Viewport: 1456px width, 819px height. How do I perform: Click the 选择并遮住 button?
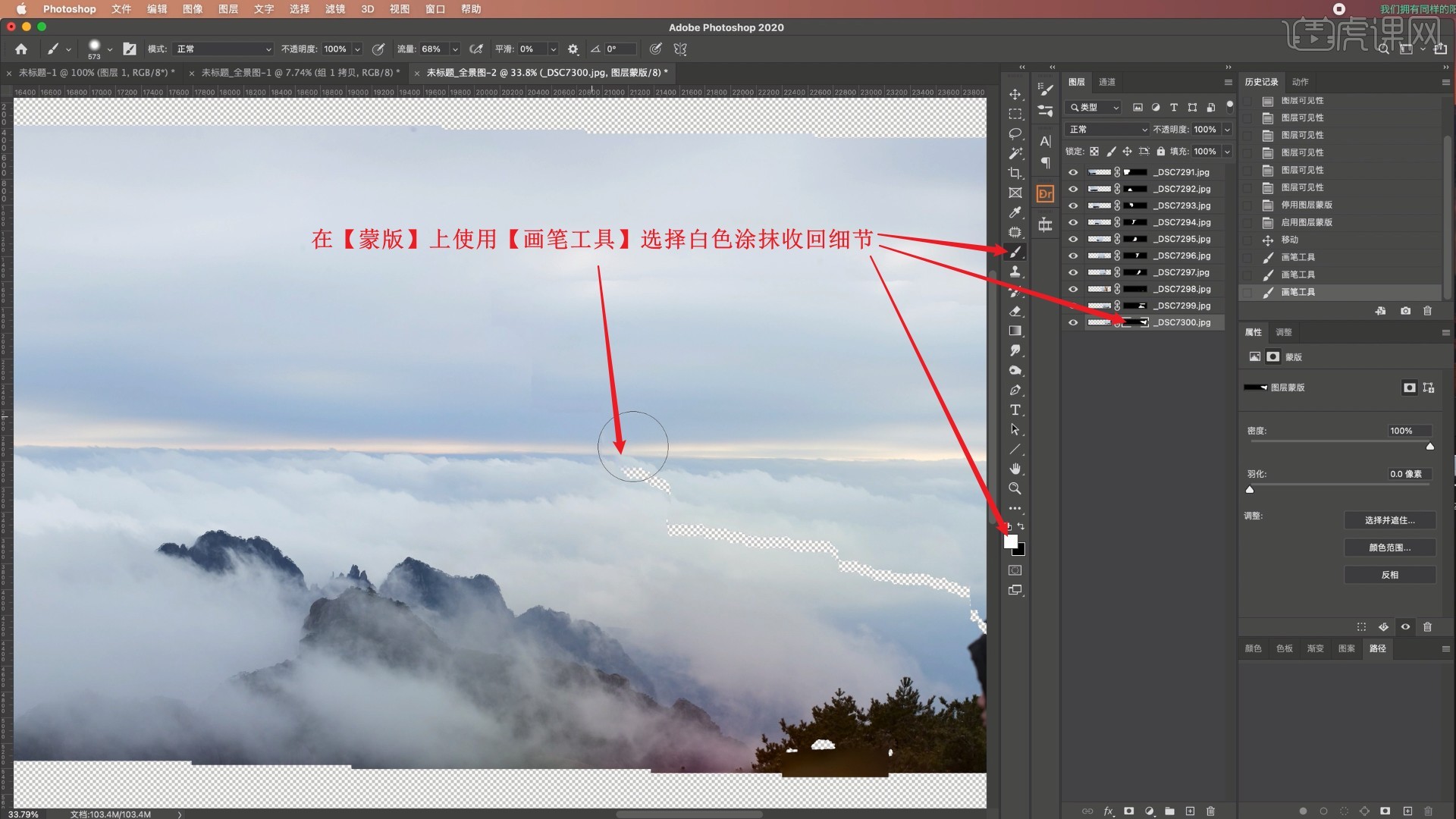coord(1389,520)
